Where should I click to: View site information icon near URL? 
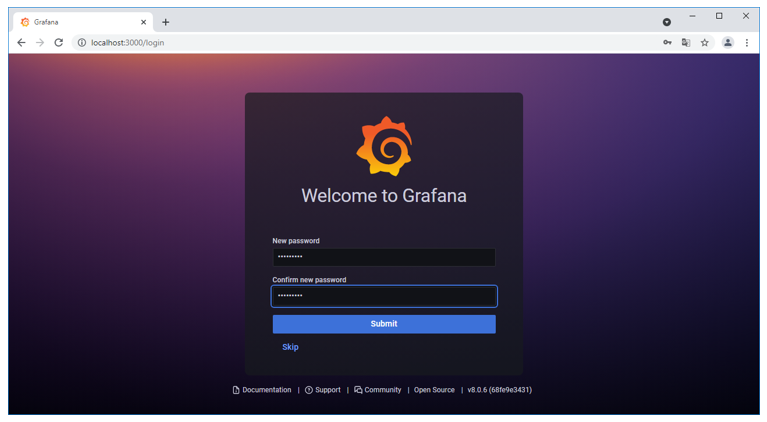click(x=82, y=43)
